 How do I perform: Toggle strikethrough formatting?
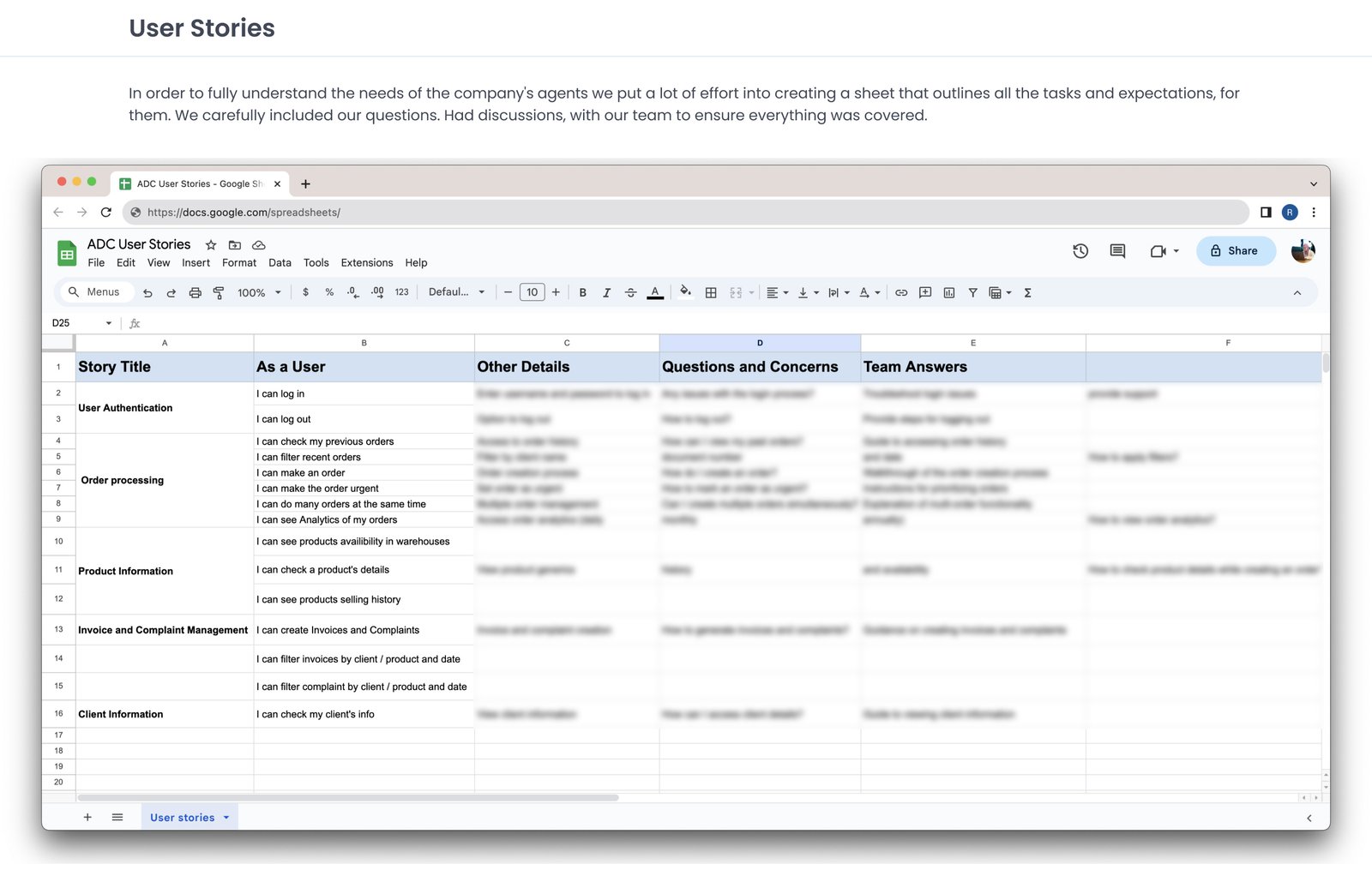click(x=630, y=292)
